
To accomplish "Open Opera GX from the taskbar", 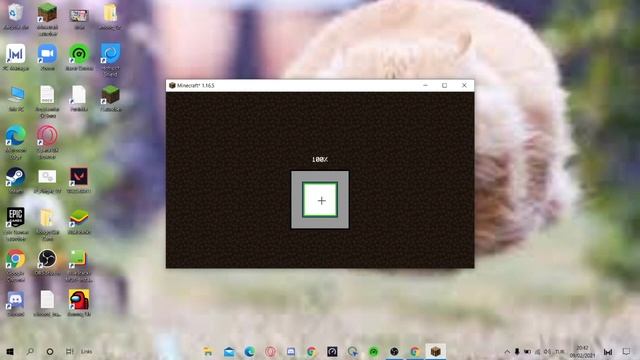I will (x=270, y=351).
